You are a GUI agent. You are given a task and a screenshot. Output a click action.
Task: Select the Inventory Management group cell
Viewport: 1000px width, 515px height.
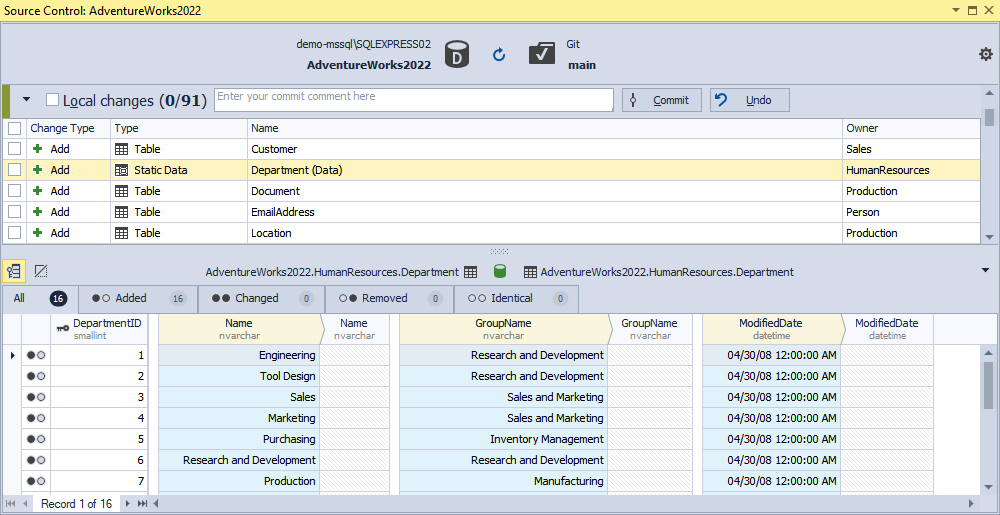(x=503, y=439)
